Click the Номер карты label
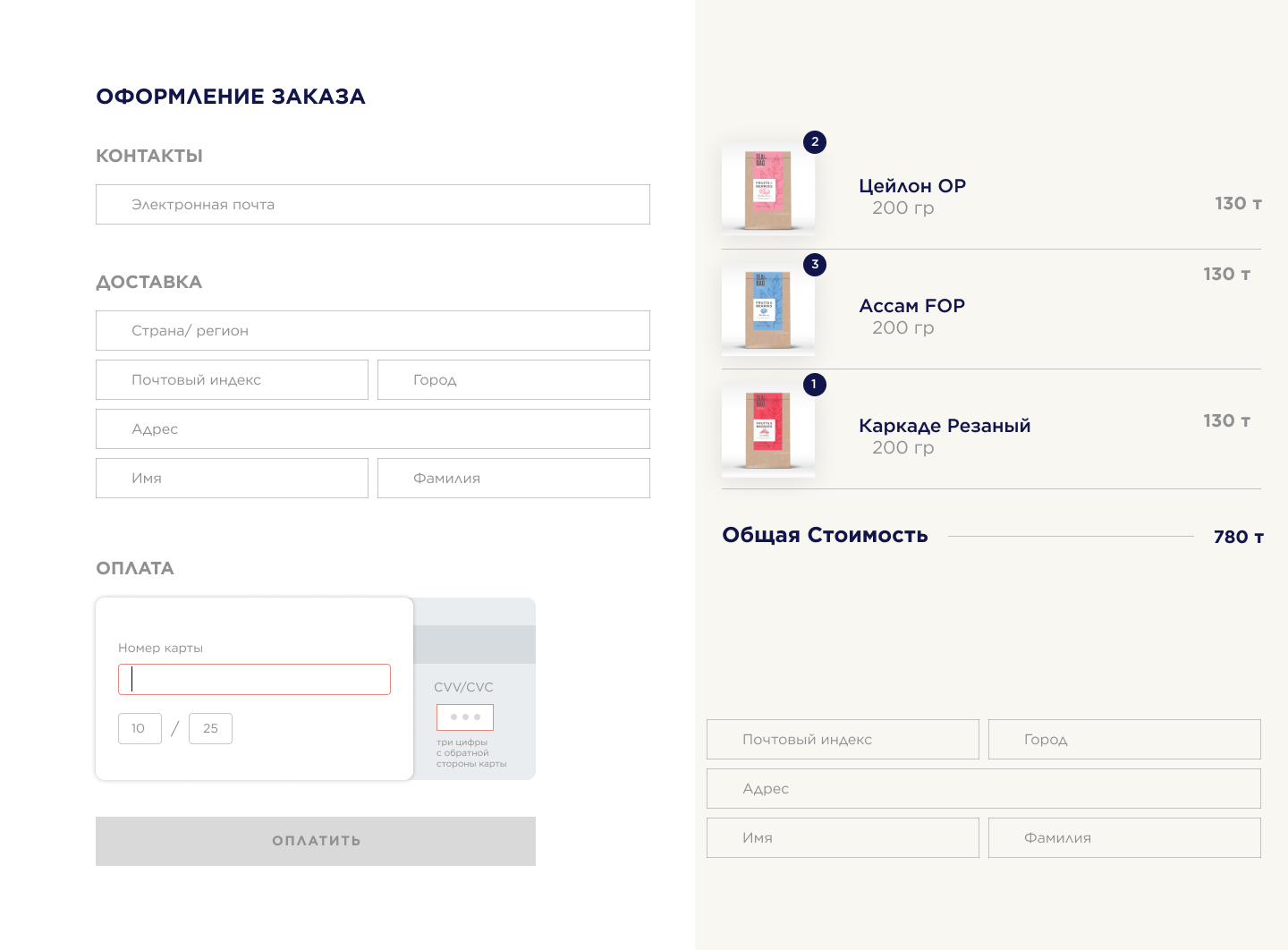 [x=160, y=649]
